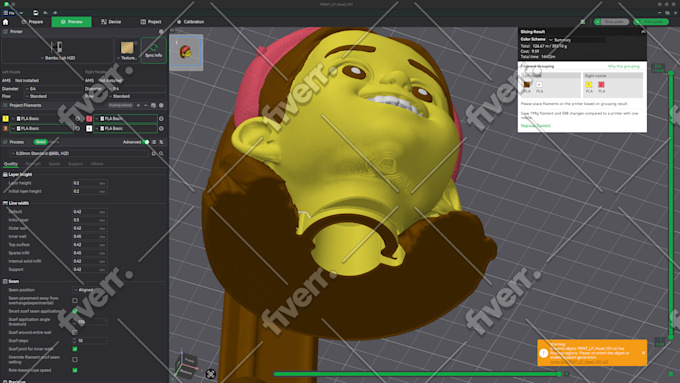Select plate 1 thumbnail in viewport
Viewport: 680px width, 383px height.
click(x=186, y=51)
